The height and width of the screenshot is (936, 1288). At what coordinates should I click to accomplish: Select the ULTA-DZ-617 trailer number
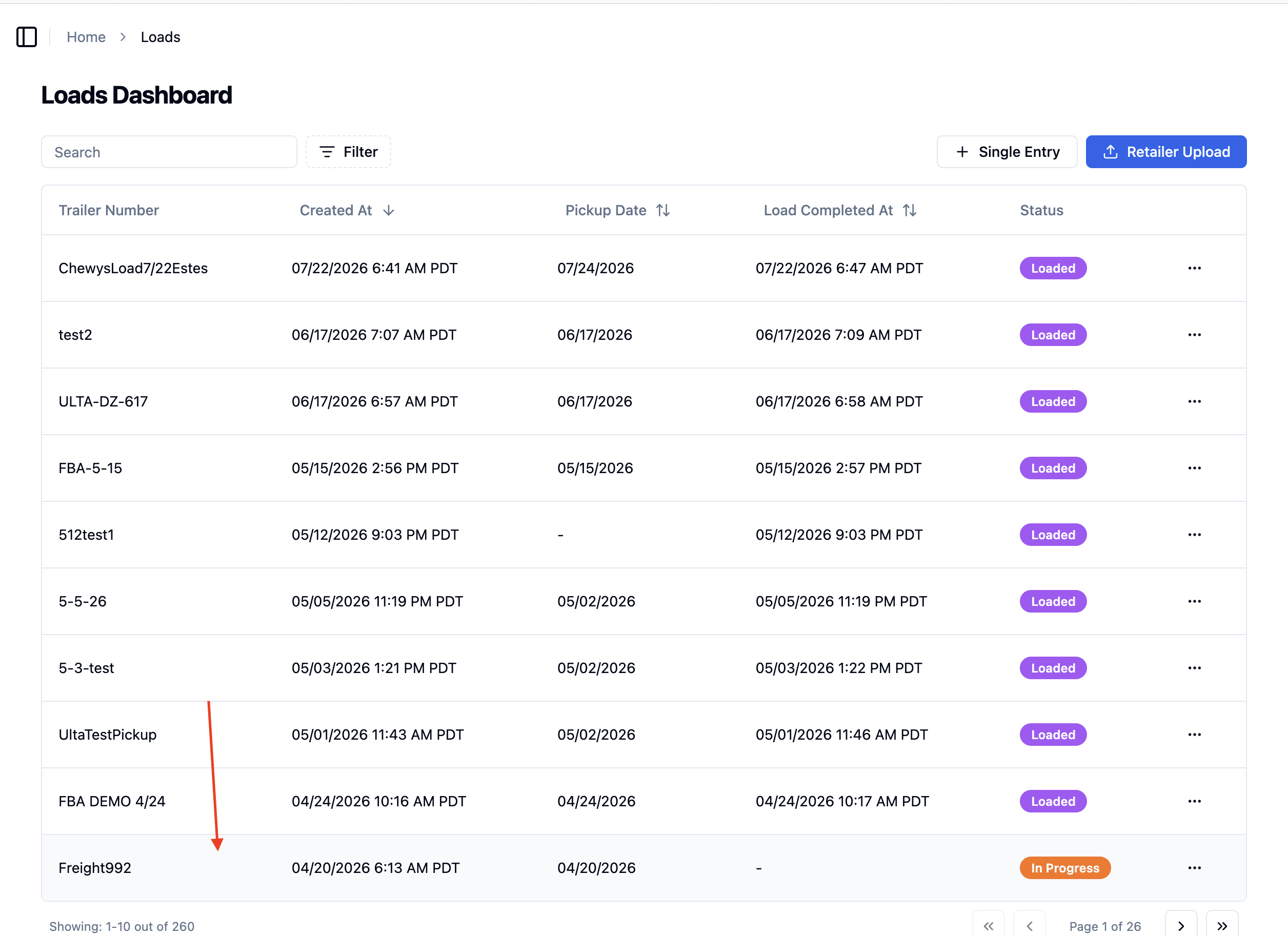point(103,401)
